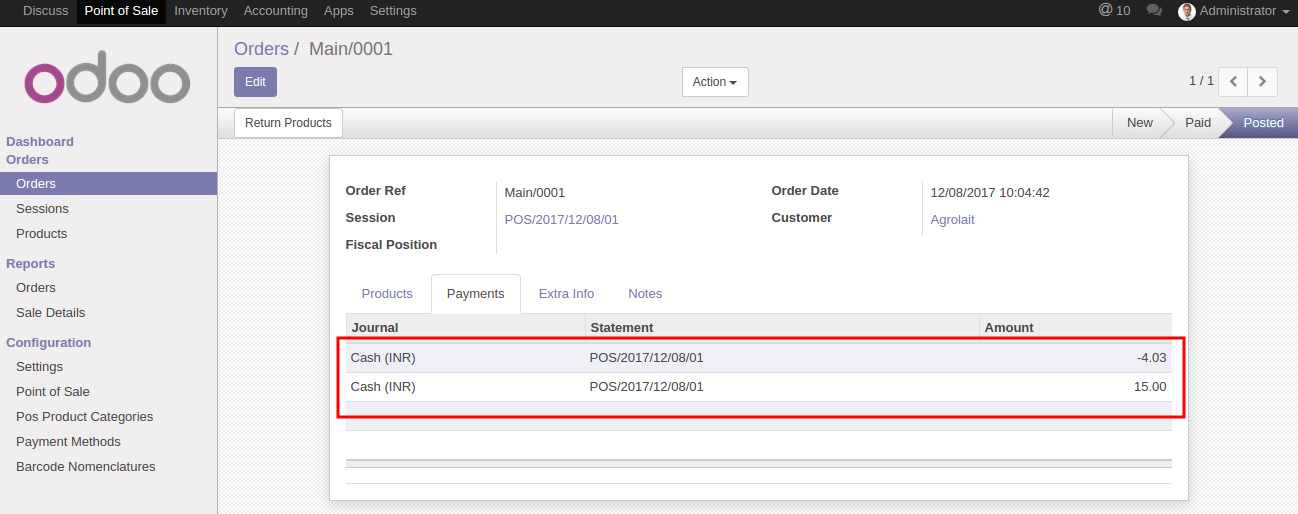
Task: Switch to the Payments tab
Action: click(476, 293)
